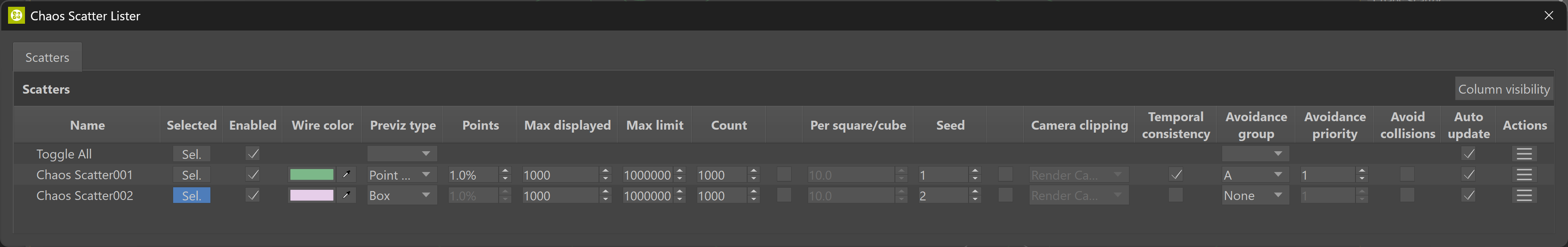Click Seed field with value 1
This screenshot has height=247, width=1568.
coord(944,175)
